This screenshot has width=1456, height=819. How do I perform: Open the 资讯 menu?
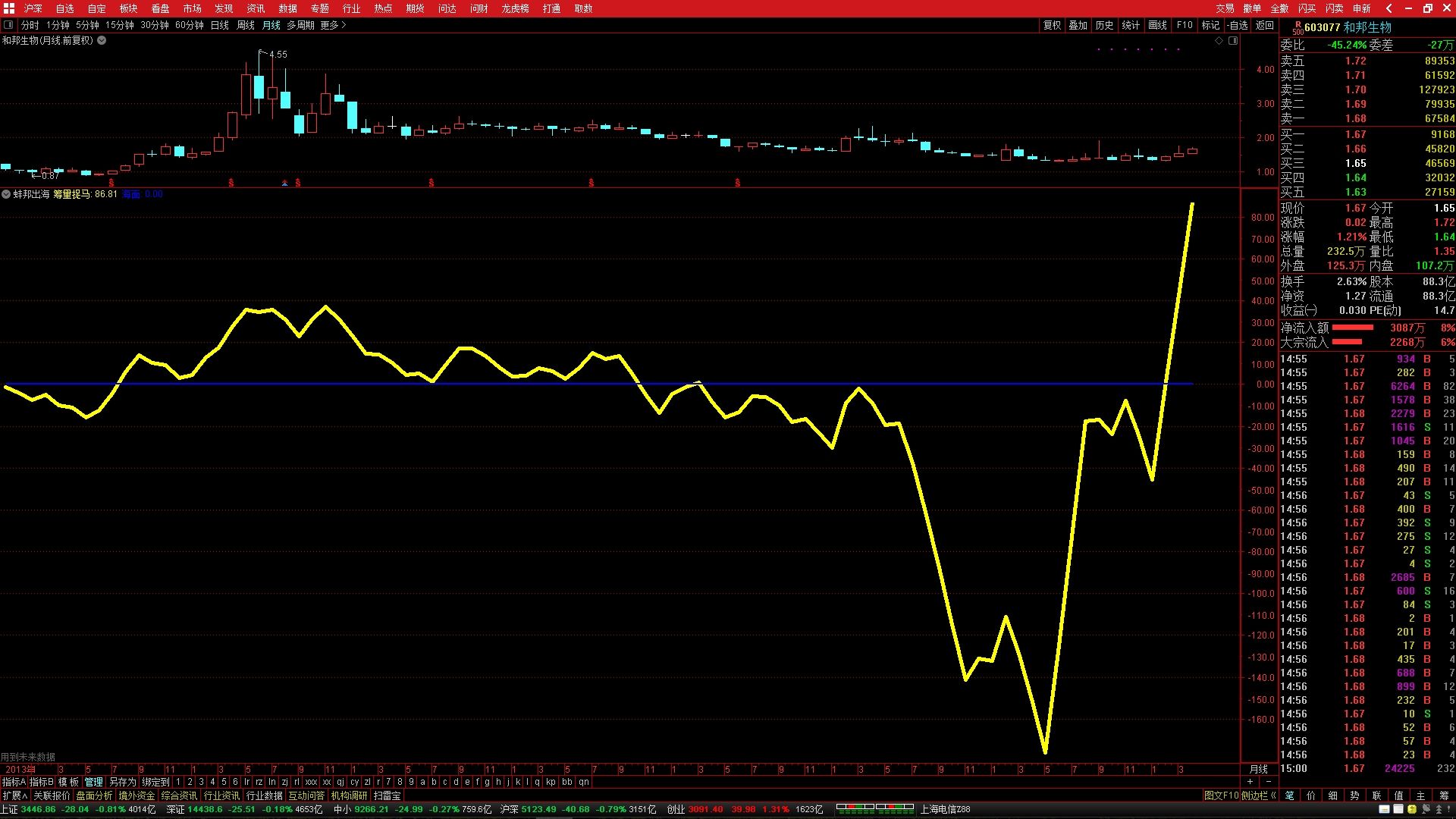[256, 8]
